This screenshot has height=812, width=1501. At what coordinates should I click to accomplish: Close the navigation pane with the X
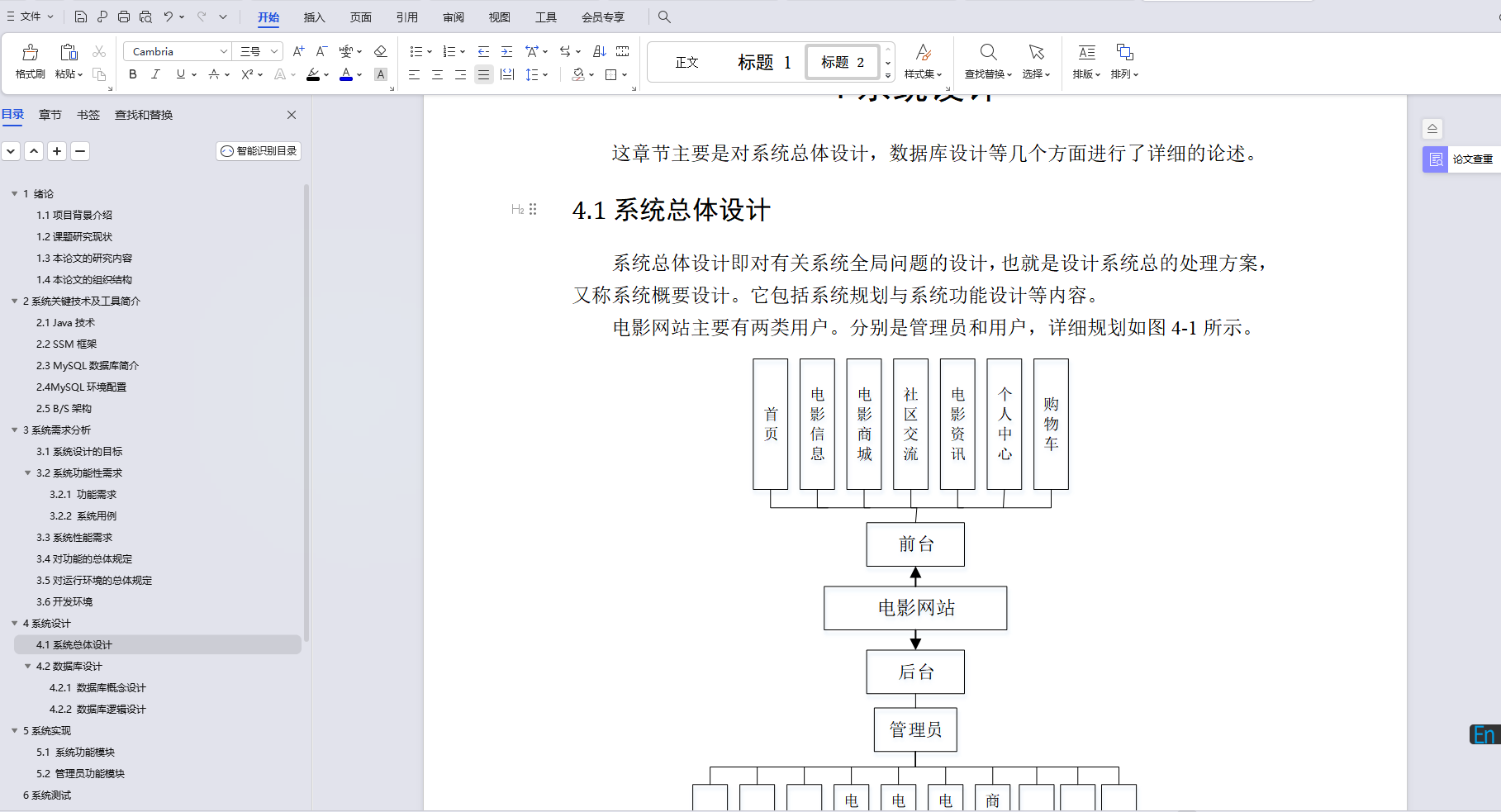(x=292, y=115)
